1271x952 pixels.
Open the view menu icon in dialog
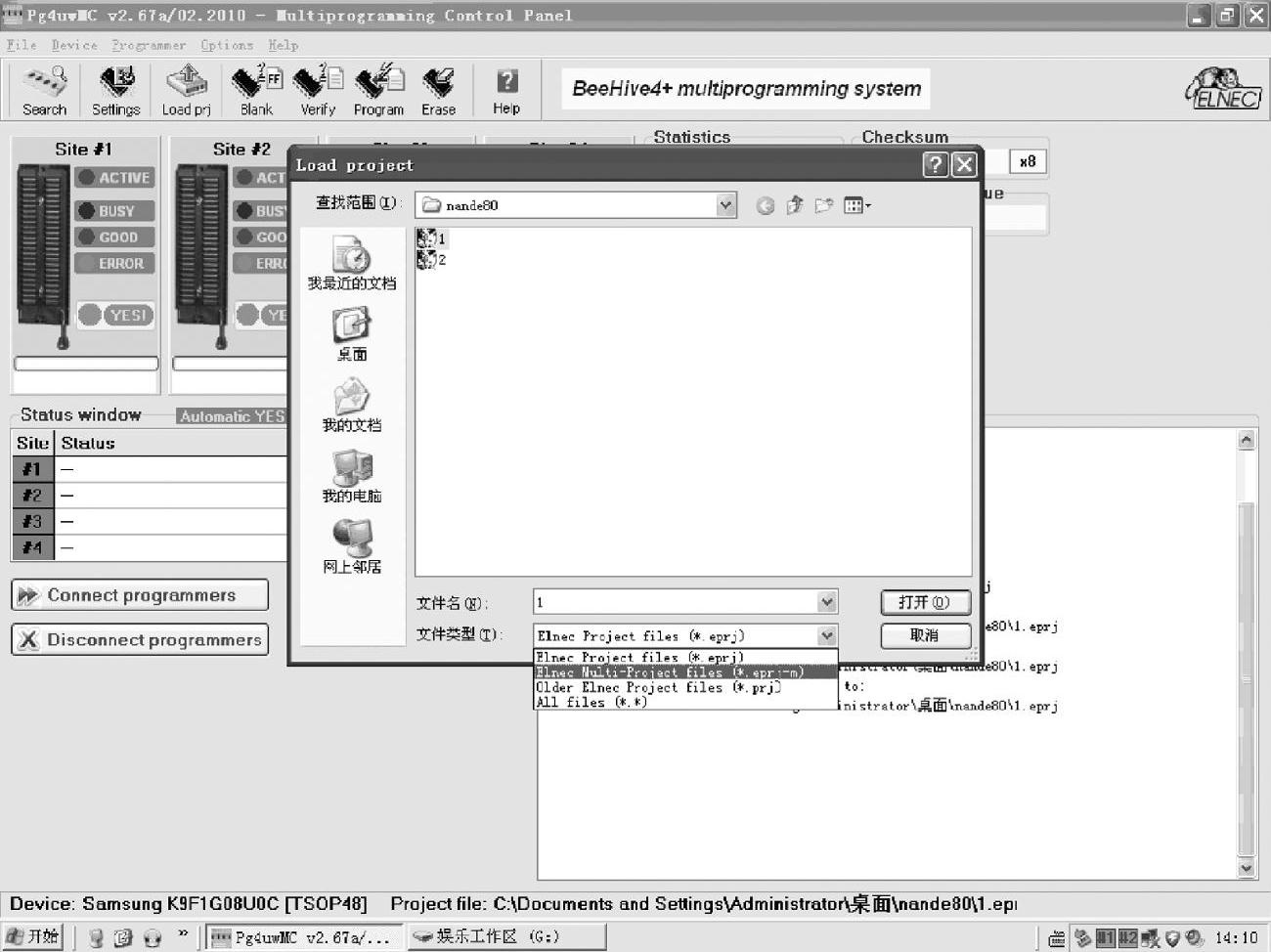coord(857,205)
